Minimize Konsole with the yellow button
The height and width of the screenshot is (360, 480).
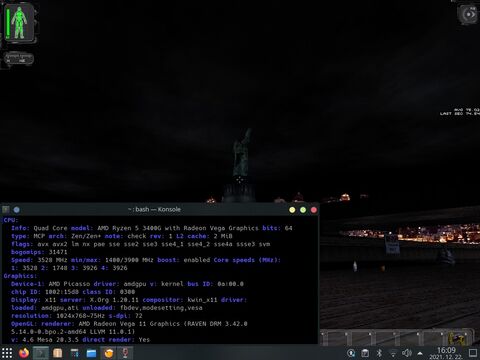[292, 210]
